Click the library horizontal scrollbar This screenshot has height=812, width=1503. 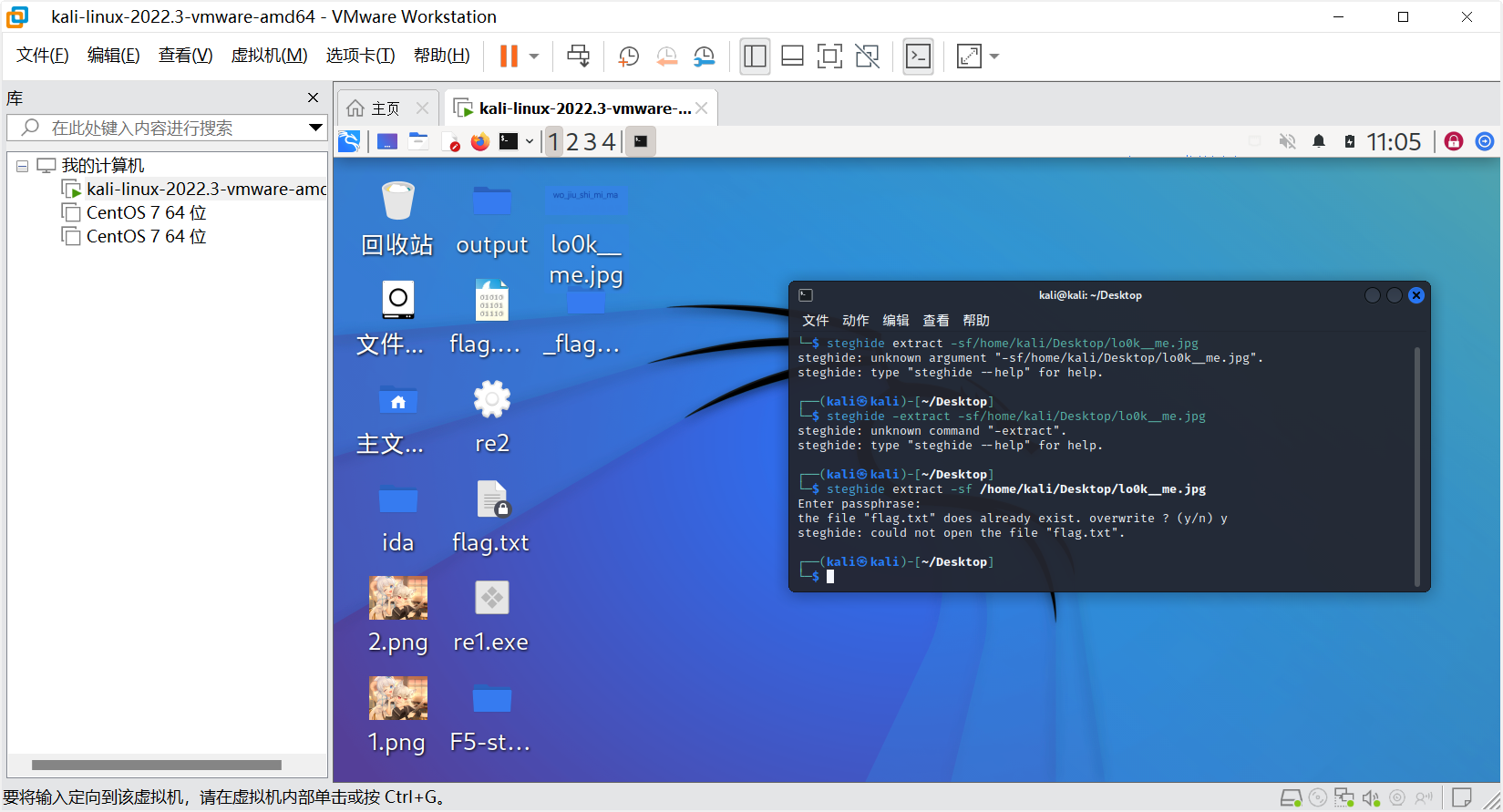pos(157,765)
